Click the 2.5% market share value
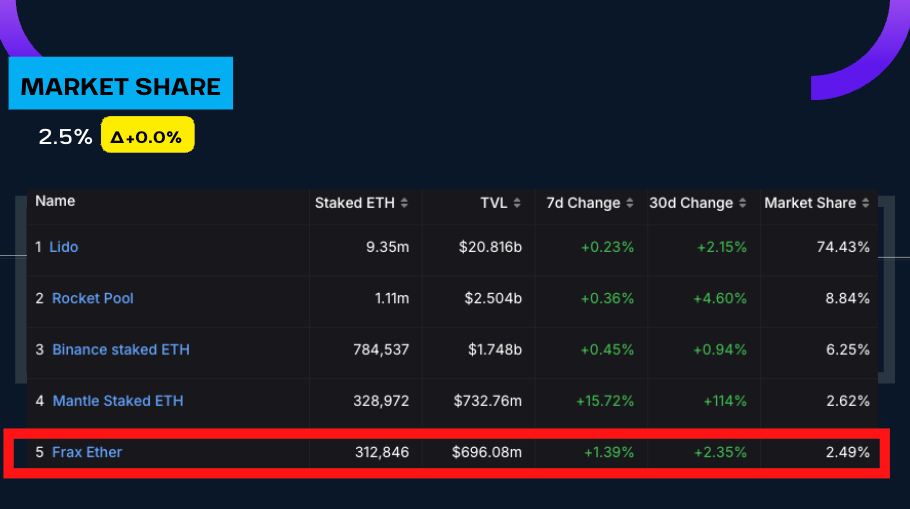910x509 pixels. tap(65, 137)
